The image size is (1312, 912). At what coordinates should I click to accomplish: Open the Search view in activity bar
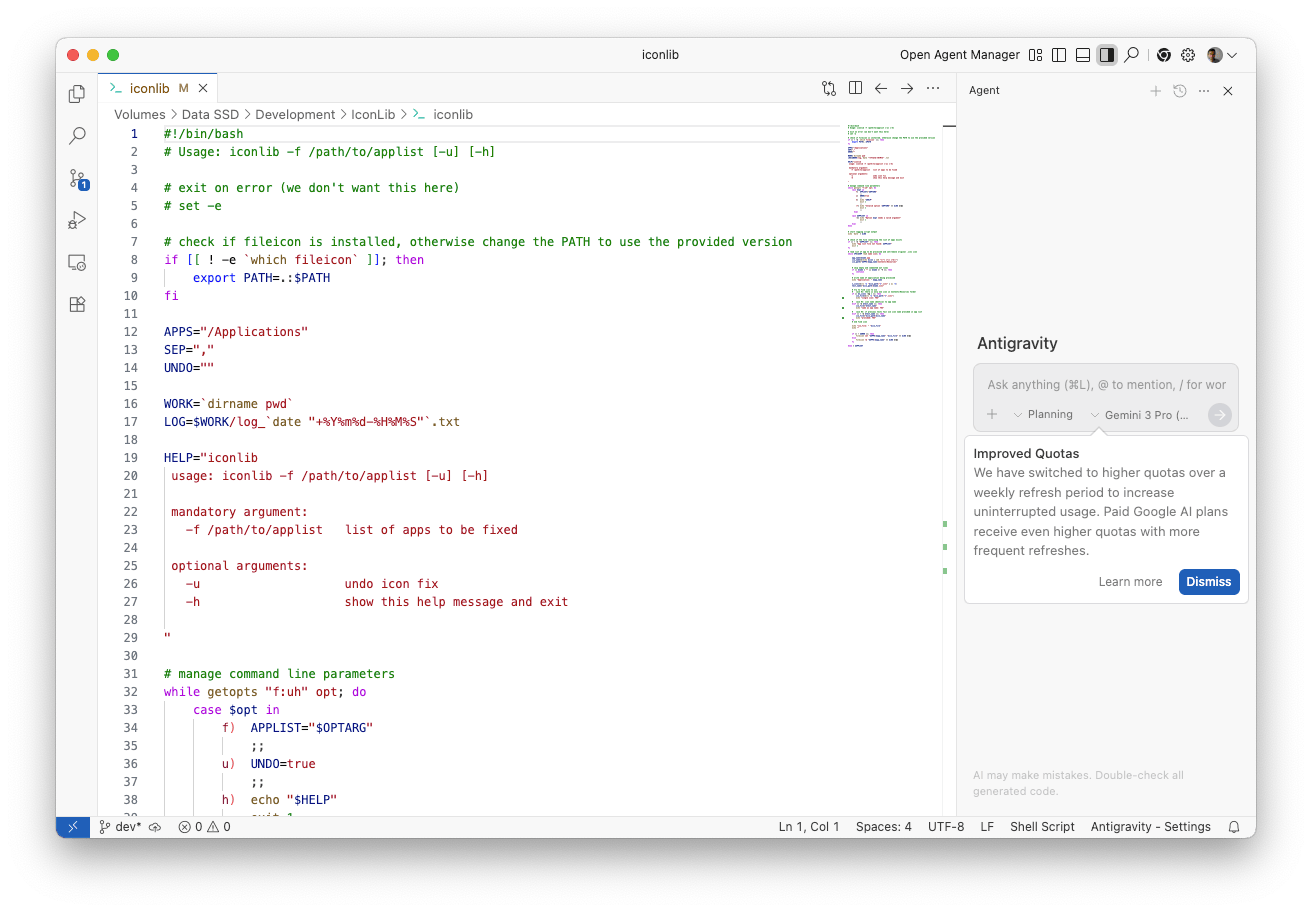[77, 136]
